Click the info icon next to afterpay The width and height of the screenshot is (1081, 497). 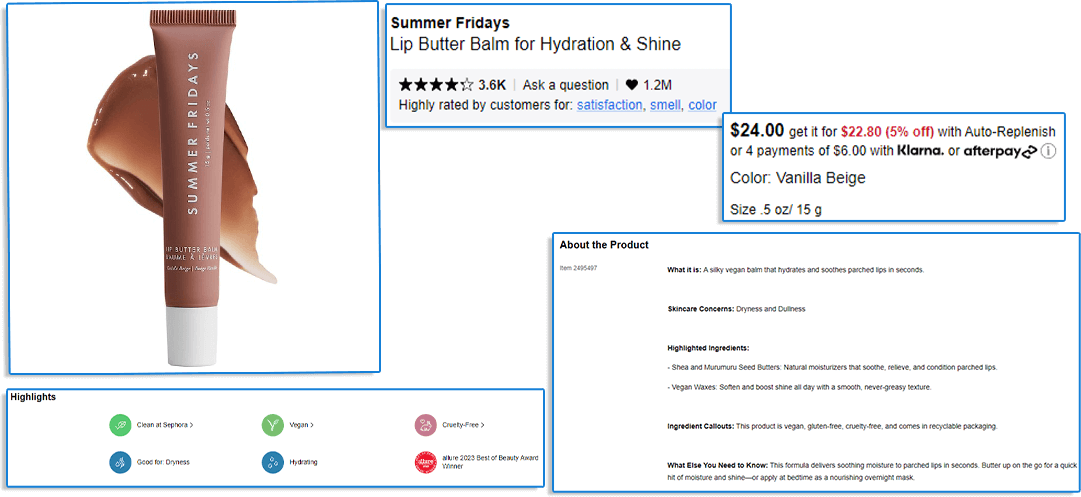1048,151
